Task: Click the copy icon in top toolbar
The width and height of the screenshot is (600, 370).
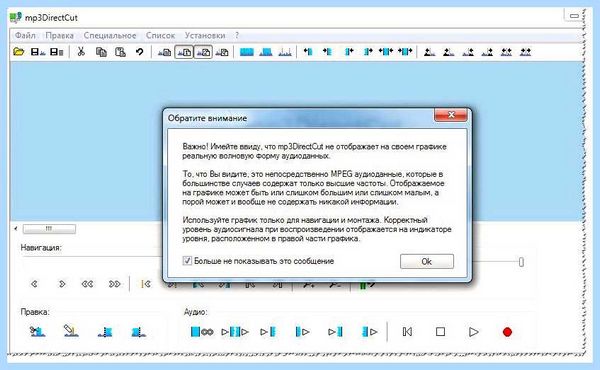Action: (x=101, y=52)
